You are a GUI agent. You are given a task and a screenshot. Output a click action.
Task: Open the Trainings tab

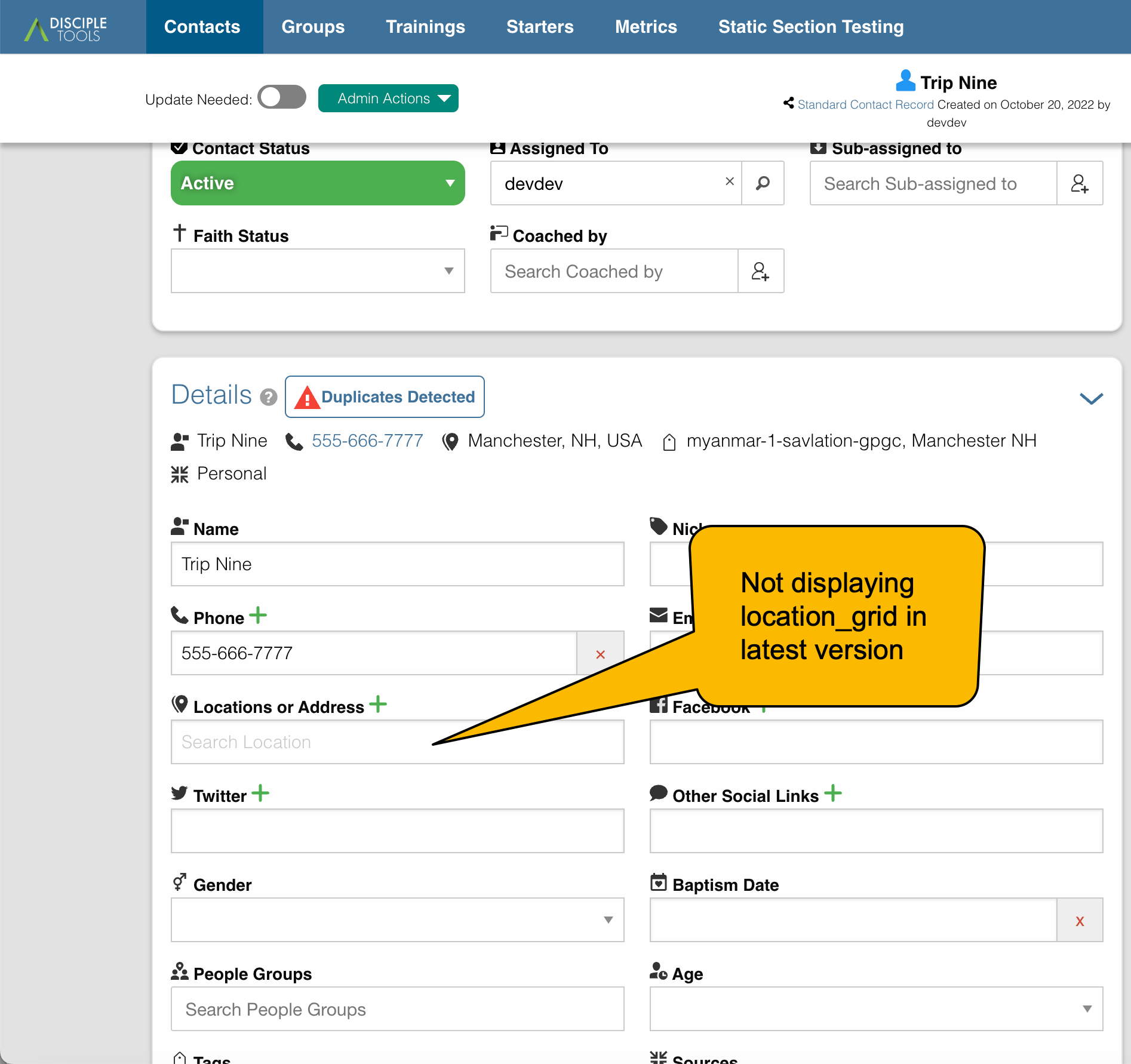pos(425,27)
